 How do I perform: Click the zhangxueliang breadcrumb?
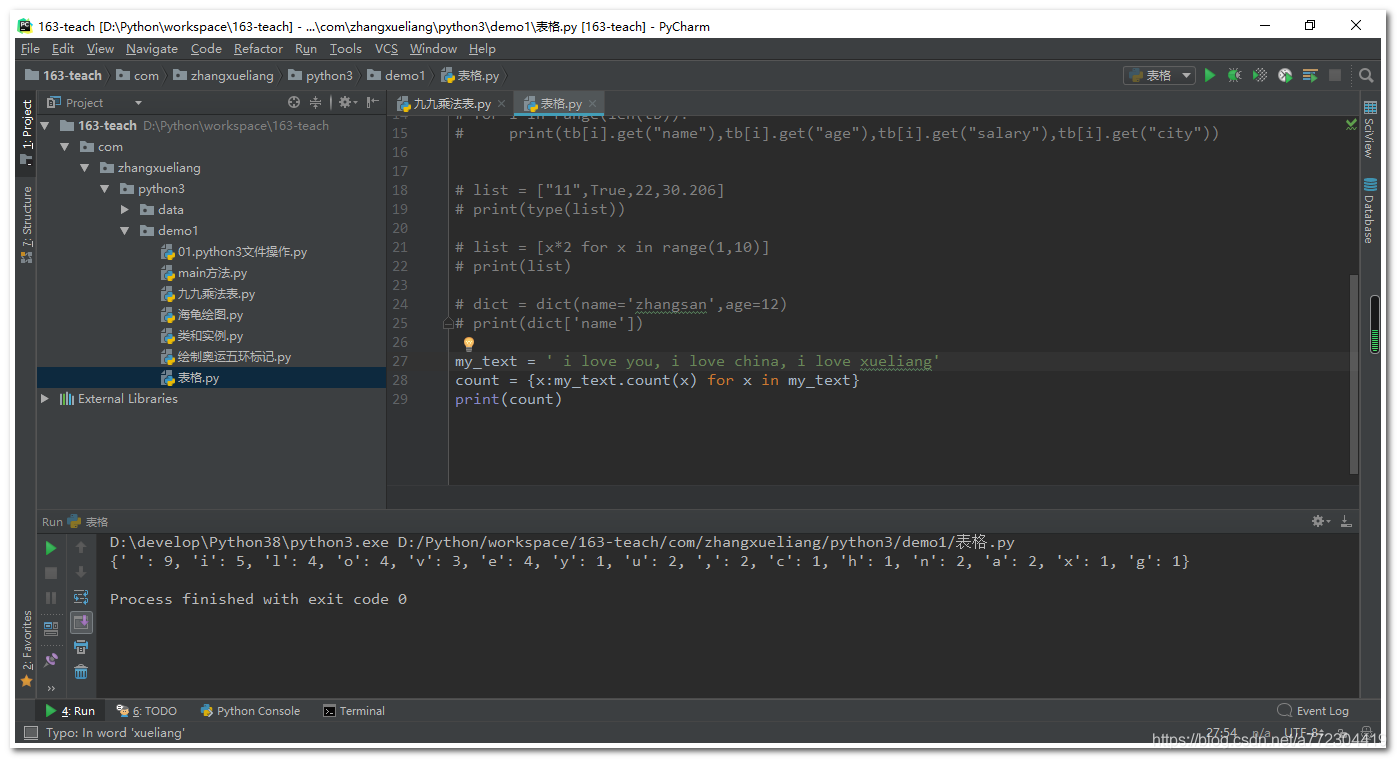[x=223, y=75]
